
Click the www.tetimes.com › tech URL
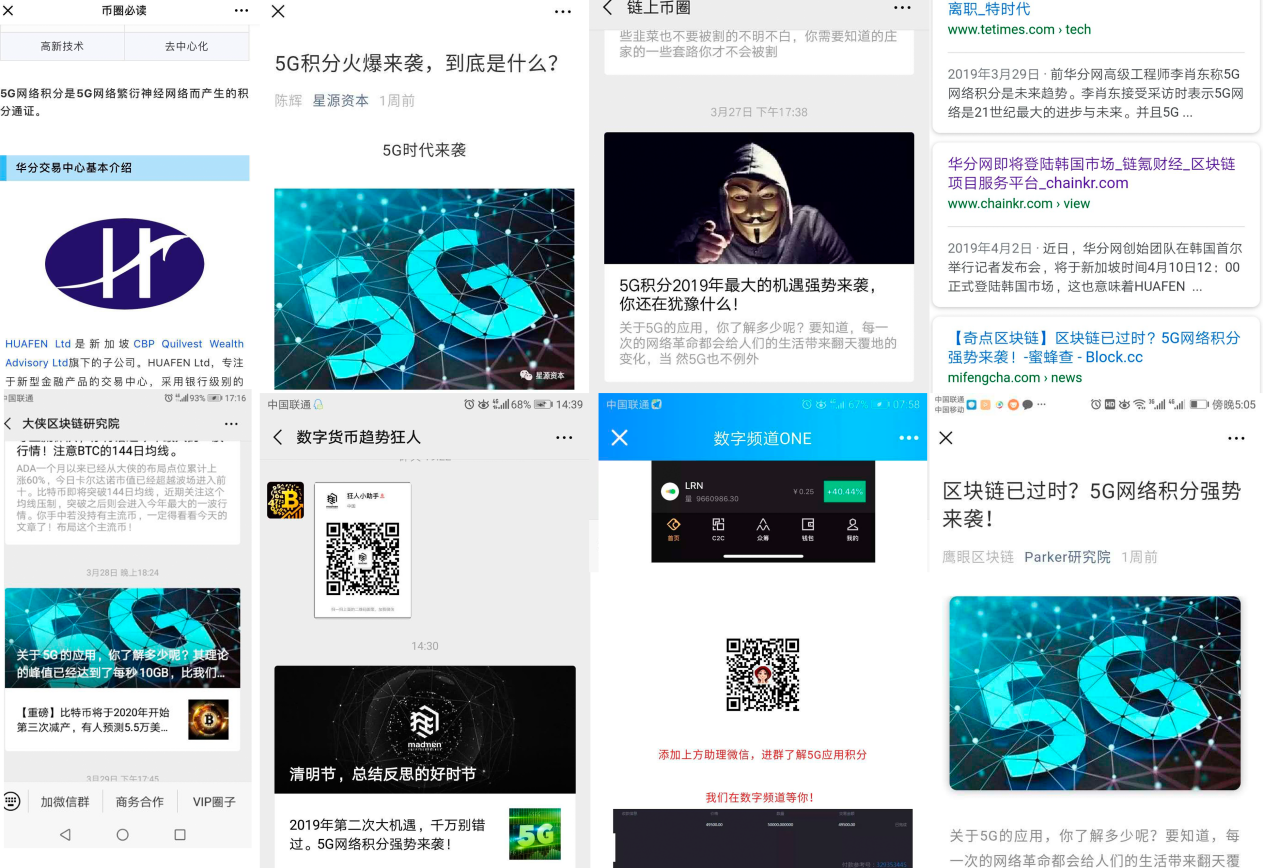(x=1019, y=30)
